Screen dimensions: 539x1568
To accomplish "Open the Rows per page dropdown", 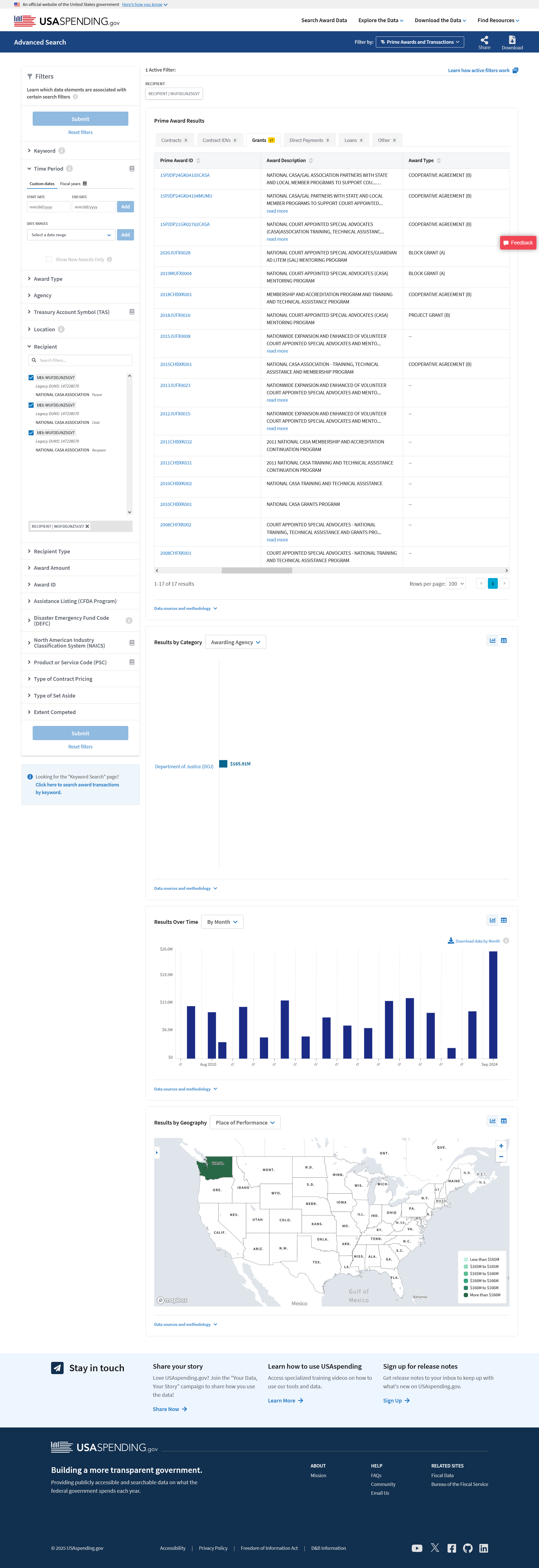I will 456,584.
